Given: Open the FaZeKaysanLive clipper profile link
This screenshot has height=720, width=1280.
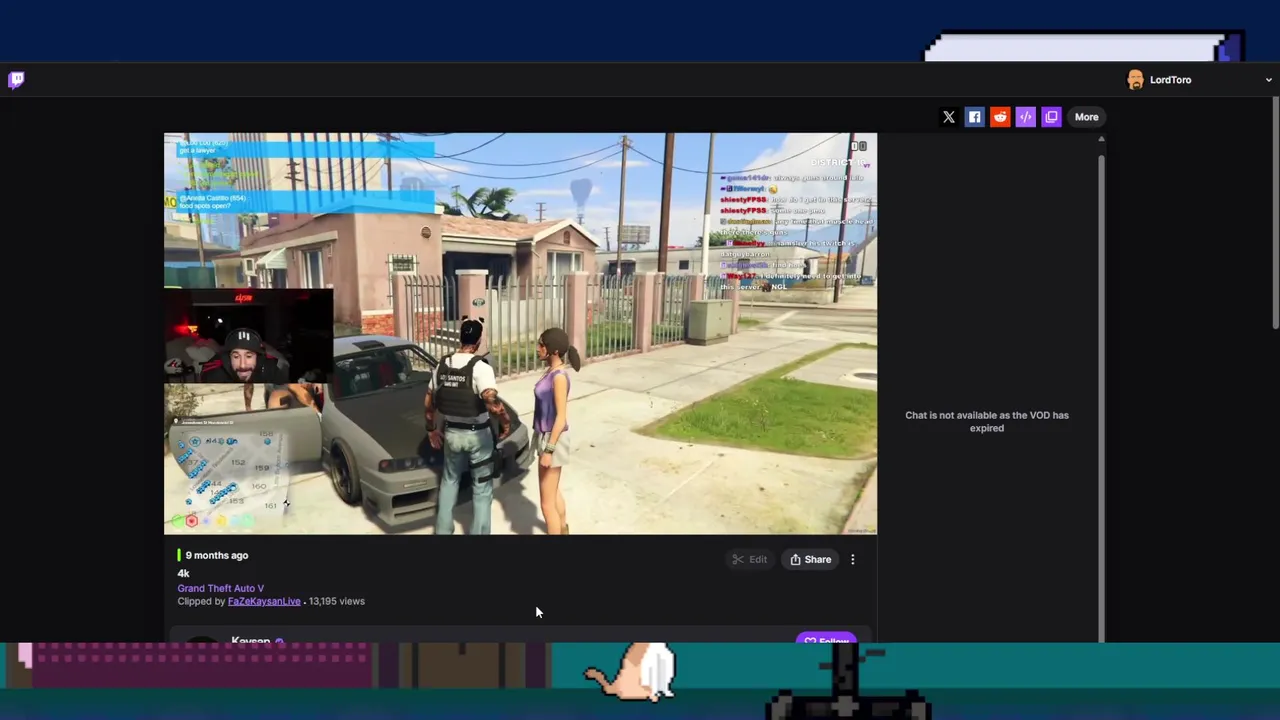Looking at the screenshot, I should coord(264,601).
